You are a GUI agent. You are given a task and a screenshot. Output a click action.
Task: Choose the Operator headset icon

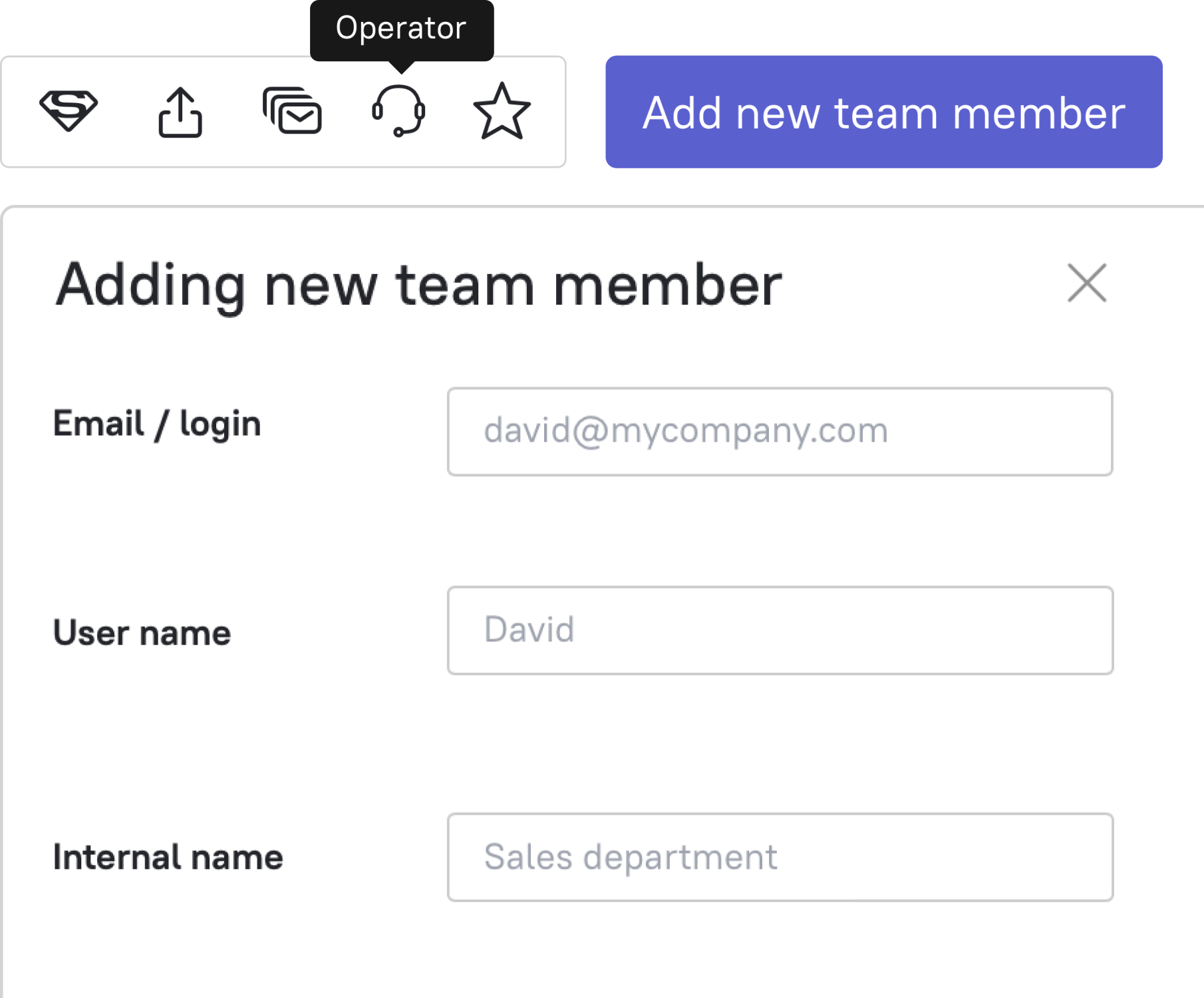point(398,111)
